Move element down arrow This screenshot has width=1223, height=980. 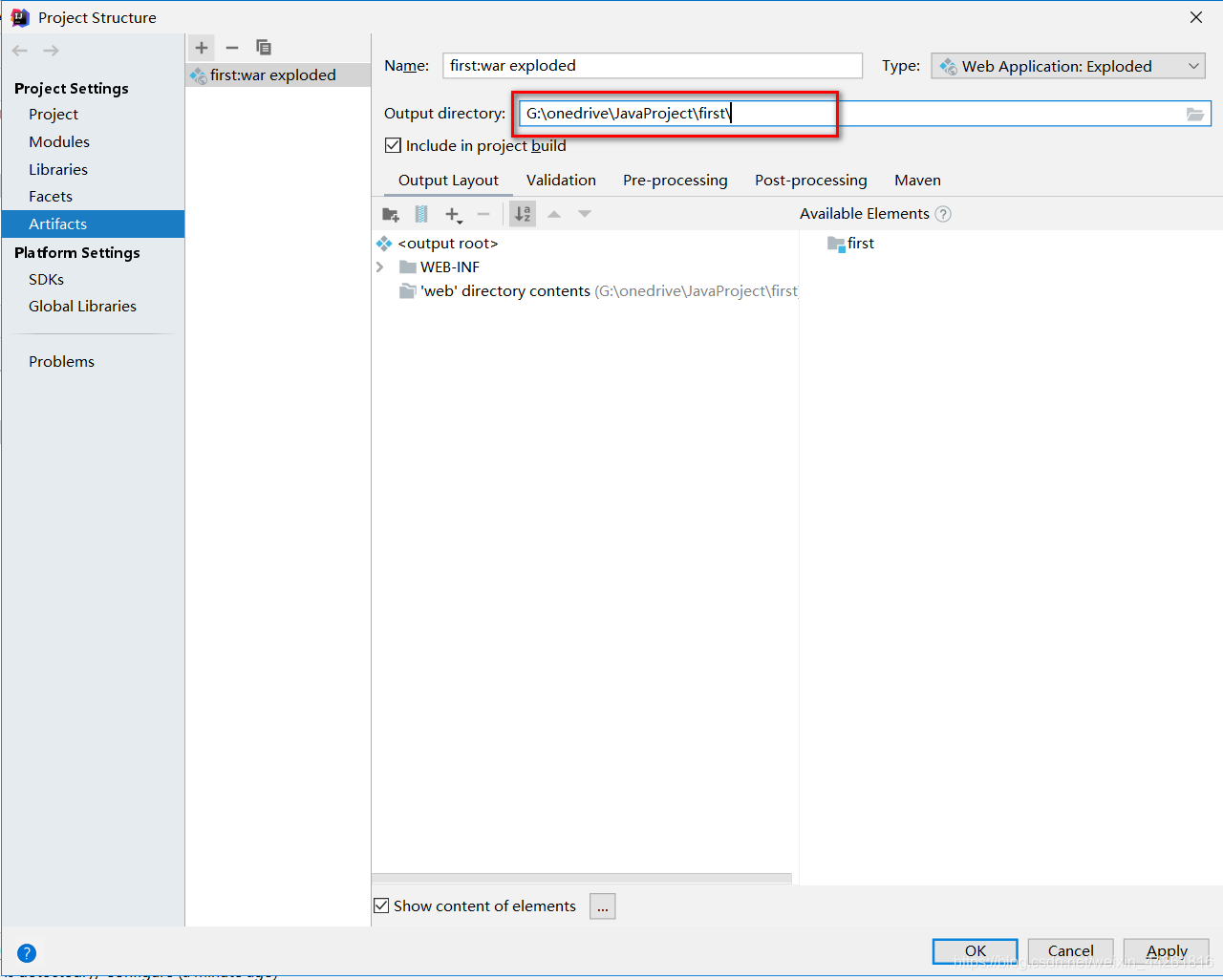coord(585,214)
